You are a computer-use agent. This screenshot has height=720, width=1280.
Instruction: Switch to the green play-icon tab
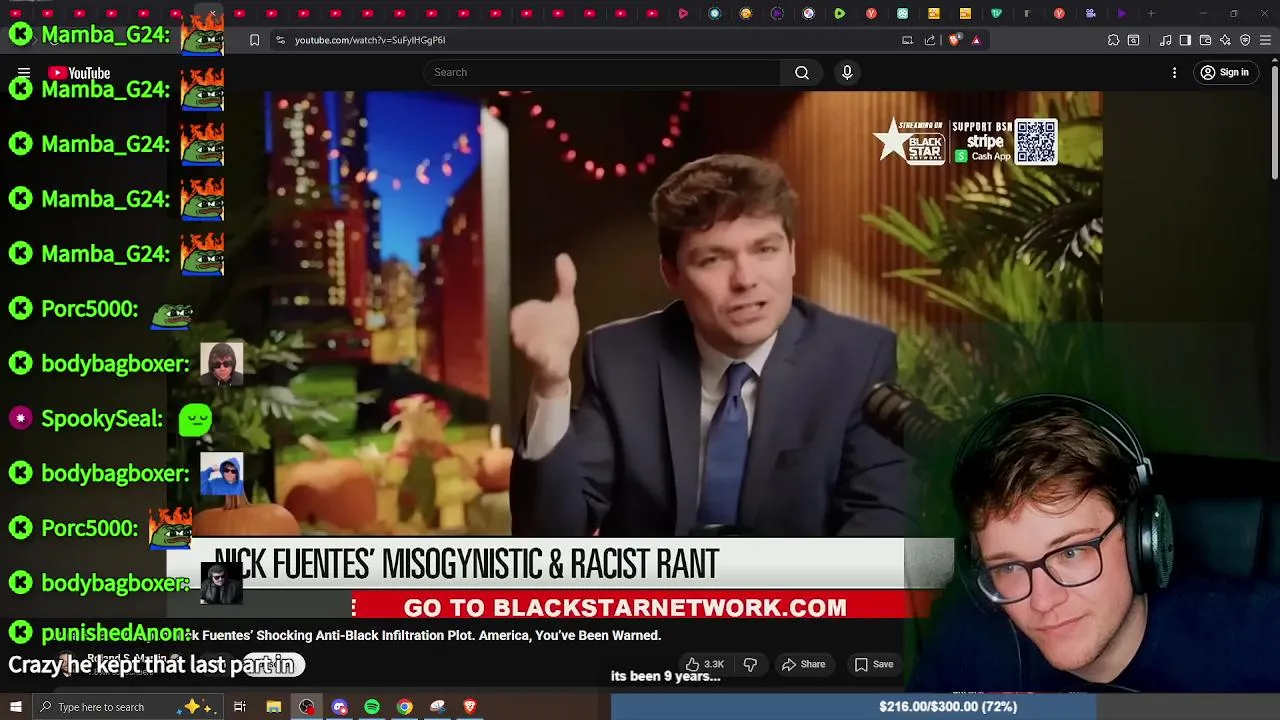[840, 14]
